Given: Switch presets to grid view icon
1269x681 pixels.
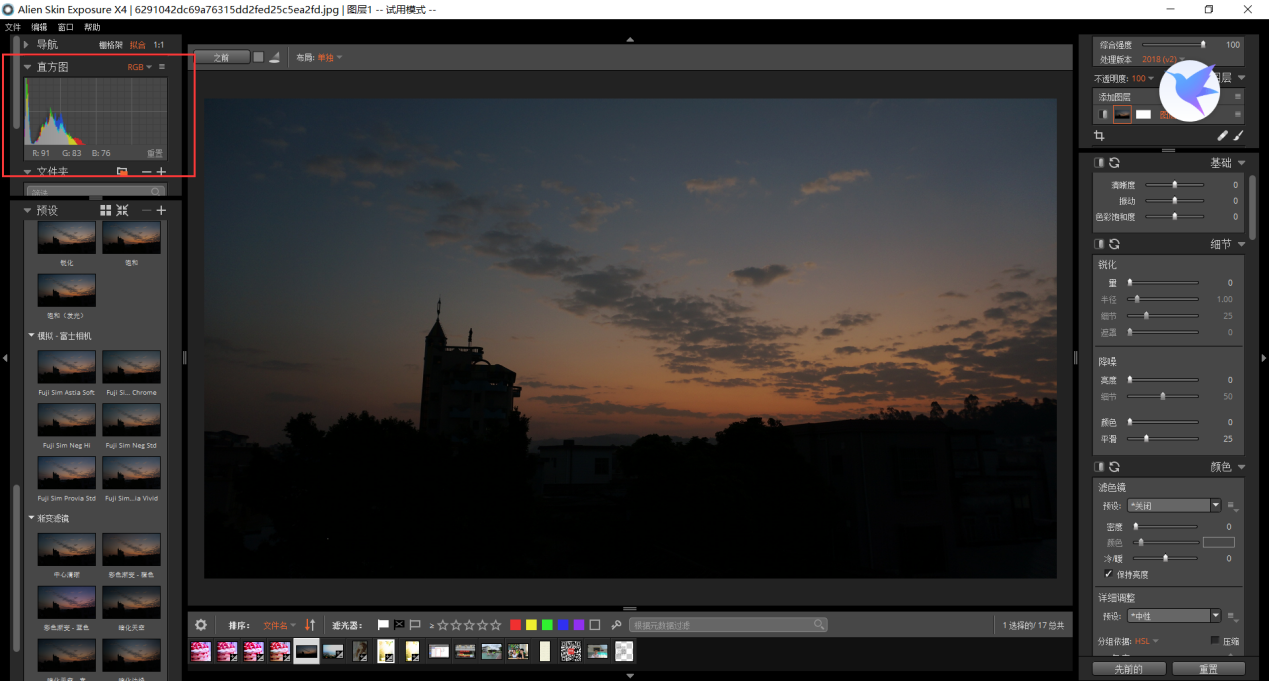Looking at the screenshot, I should click(106, 210).
